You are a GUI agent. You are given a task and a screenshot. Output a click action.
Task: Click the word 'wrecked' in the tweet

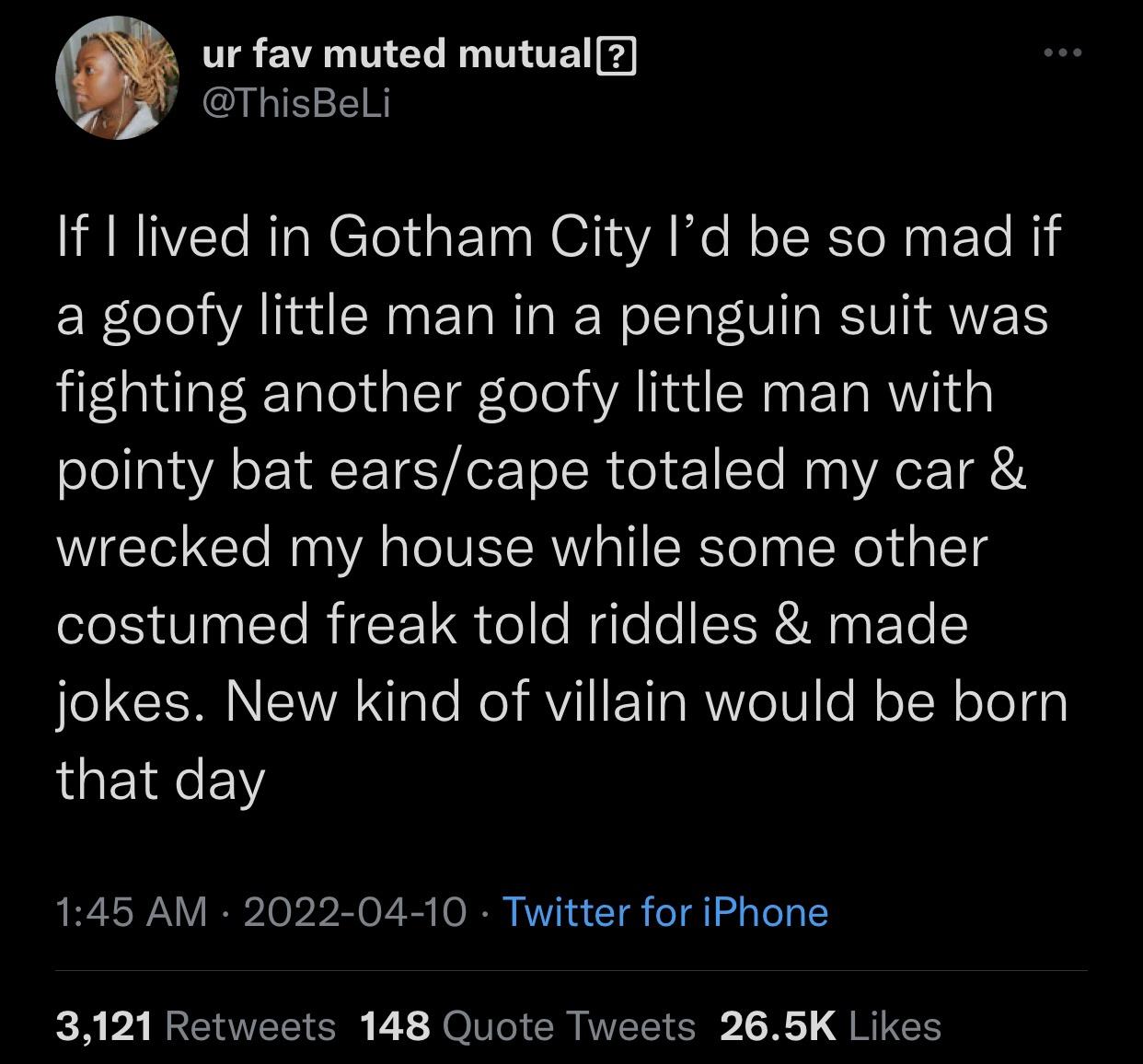(x=163, y=548)
